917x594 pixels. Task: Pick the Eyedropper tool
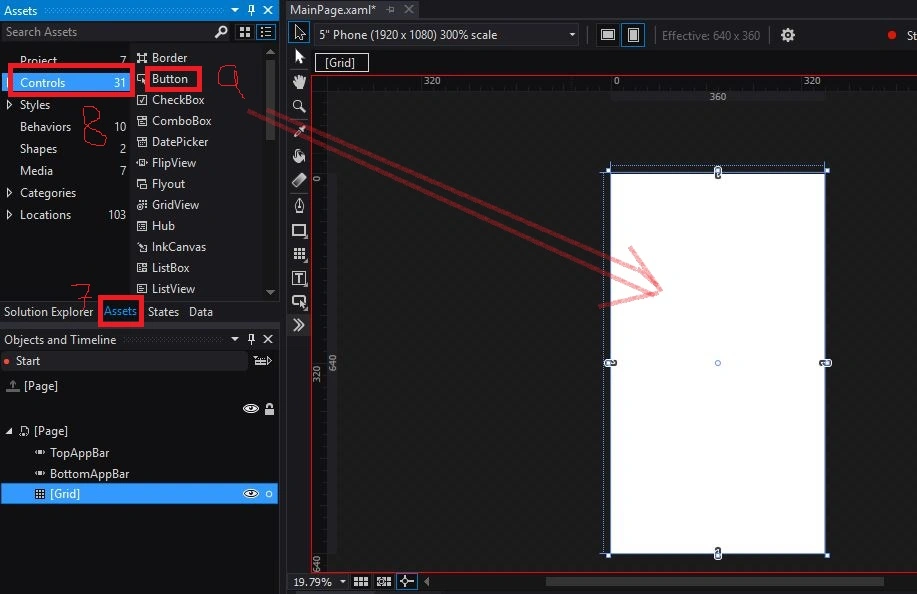pos(299,131)
